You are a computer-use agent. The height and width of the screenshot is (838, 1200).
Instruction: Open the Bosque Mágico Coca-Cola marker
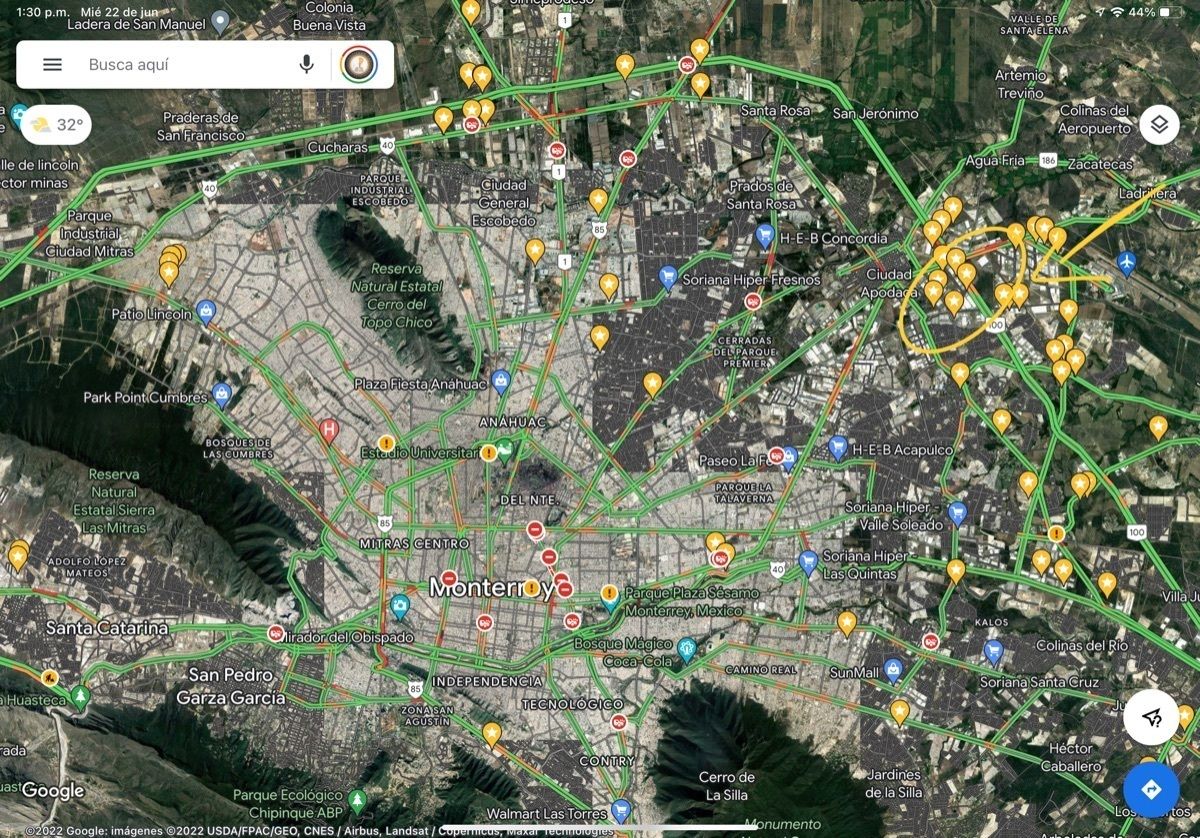coord(686,650)
